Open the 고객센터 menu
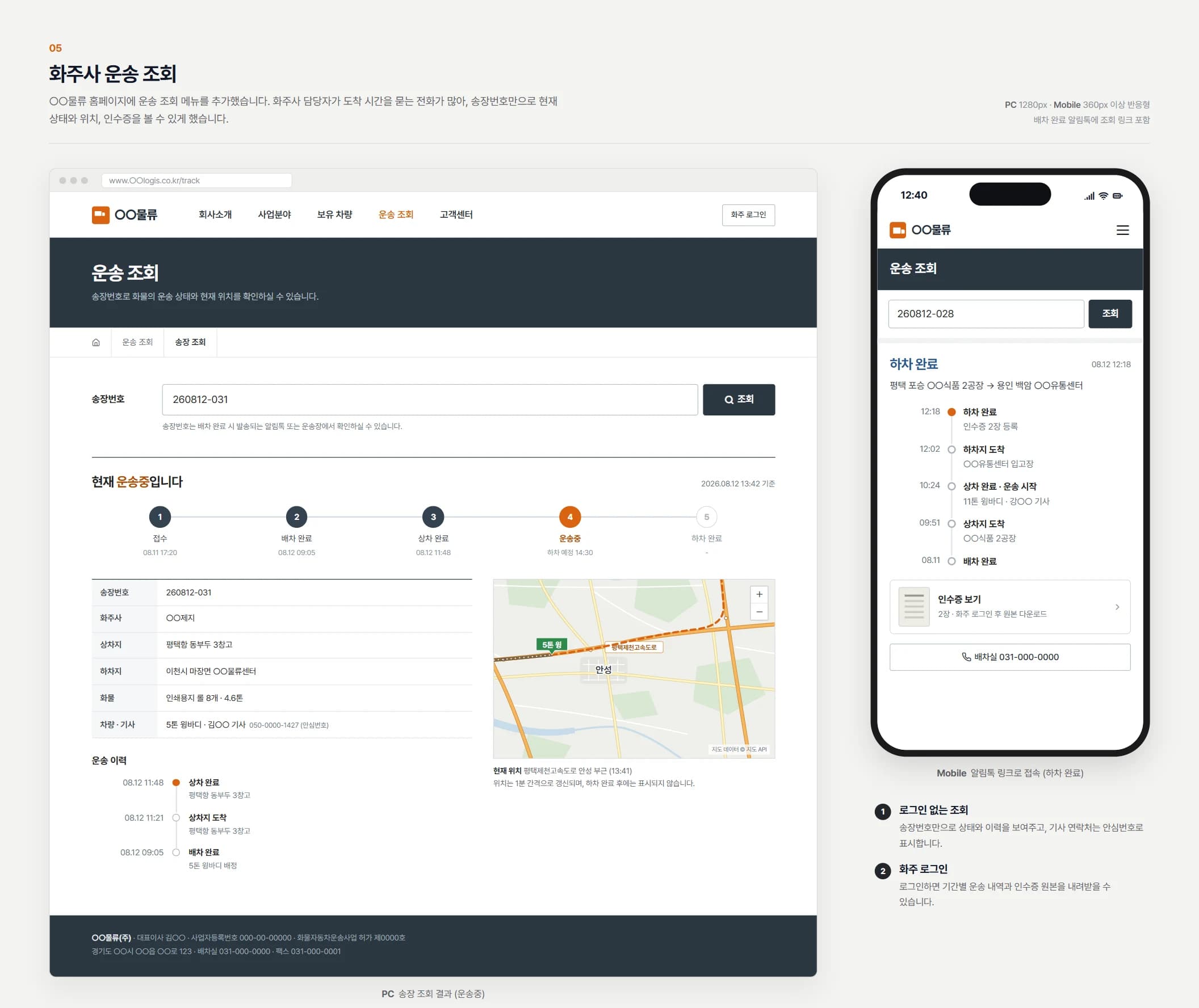Screen dimensions: 1199x1008 (x=456, y=215)
